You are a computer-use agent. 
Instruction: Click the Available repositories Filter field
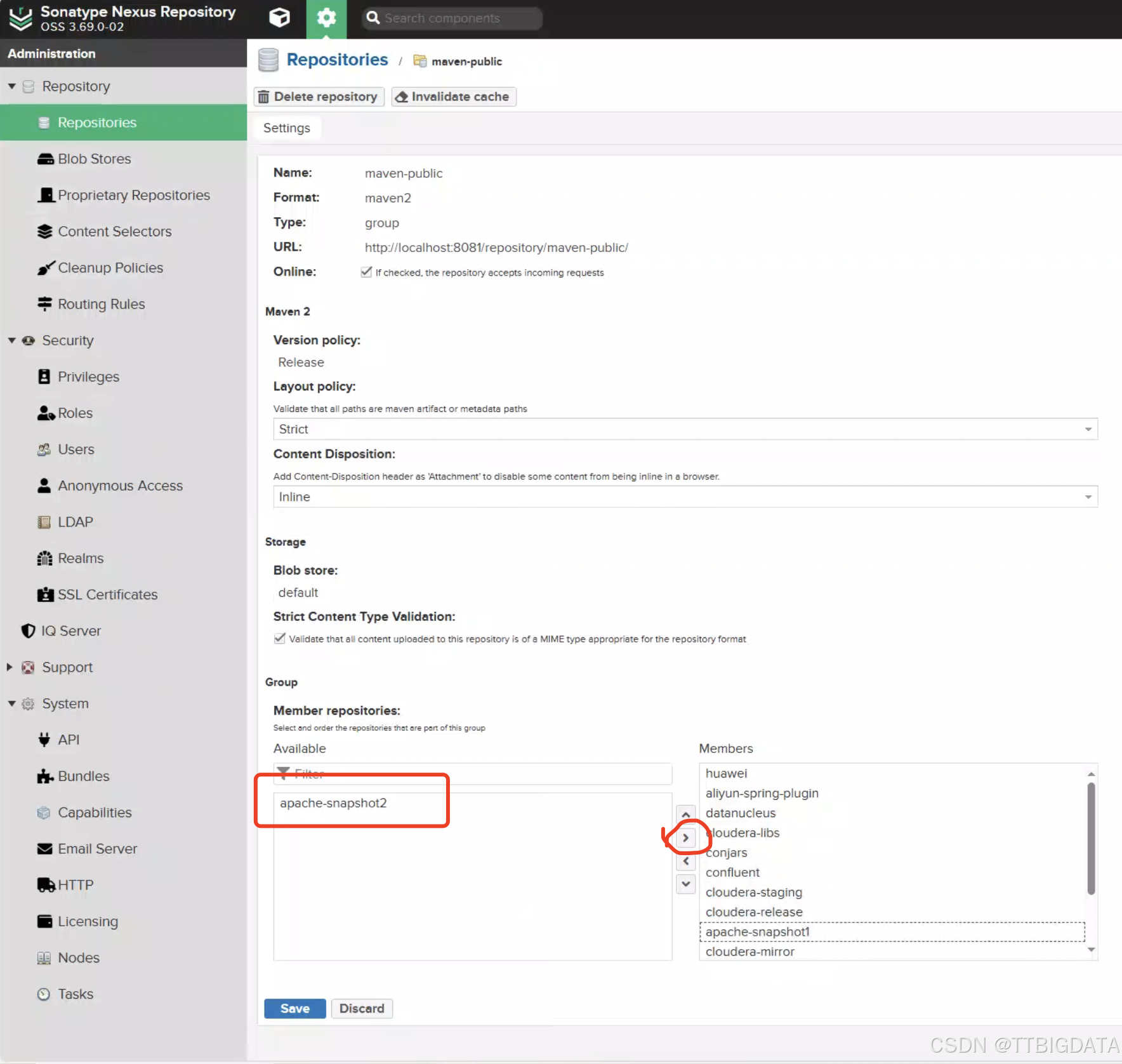click(472, 774)
